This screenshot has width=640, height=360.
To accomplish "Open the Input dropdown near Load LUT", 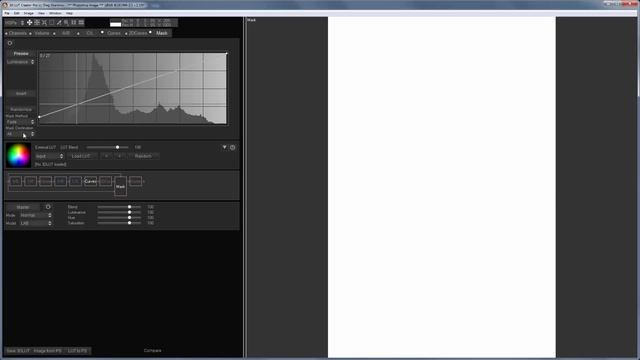I will click(x=49, y=156).
